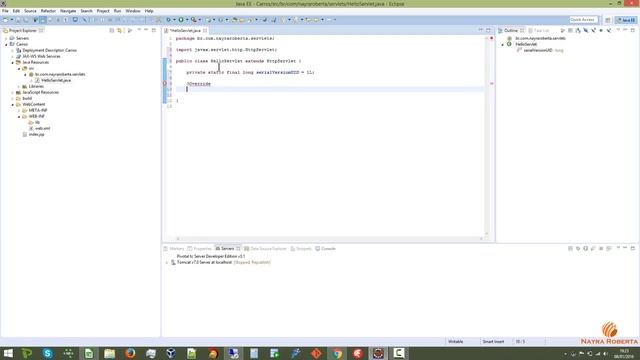Collapse the WebContent folder
Viewport: 640px width, 360px height.
(x=12, y=104)
